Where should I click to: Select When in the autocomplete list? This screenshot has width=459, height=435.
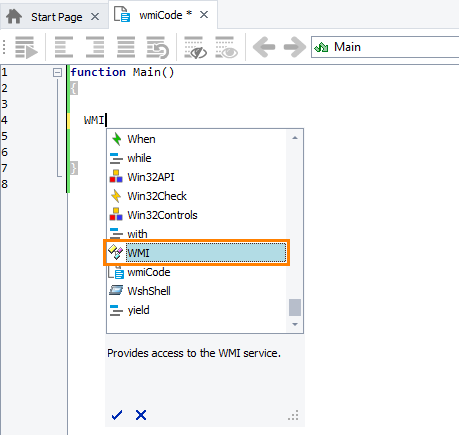[x=197, y=139]
